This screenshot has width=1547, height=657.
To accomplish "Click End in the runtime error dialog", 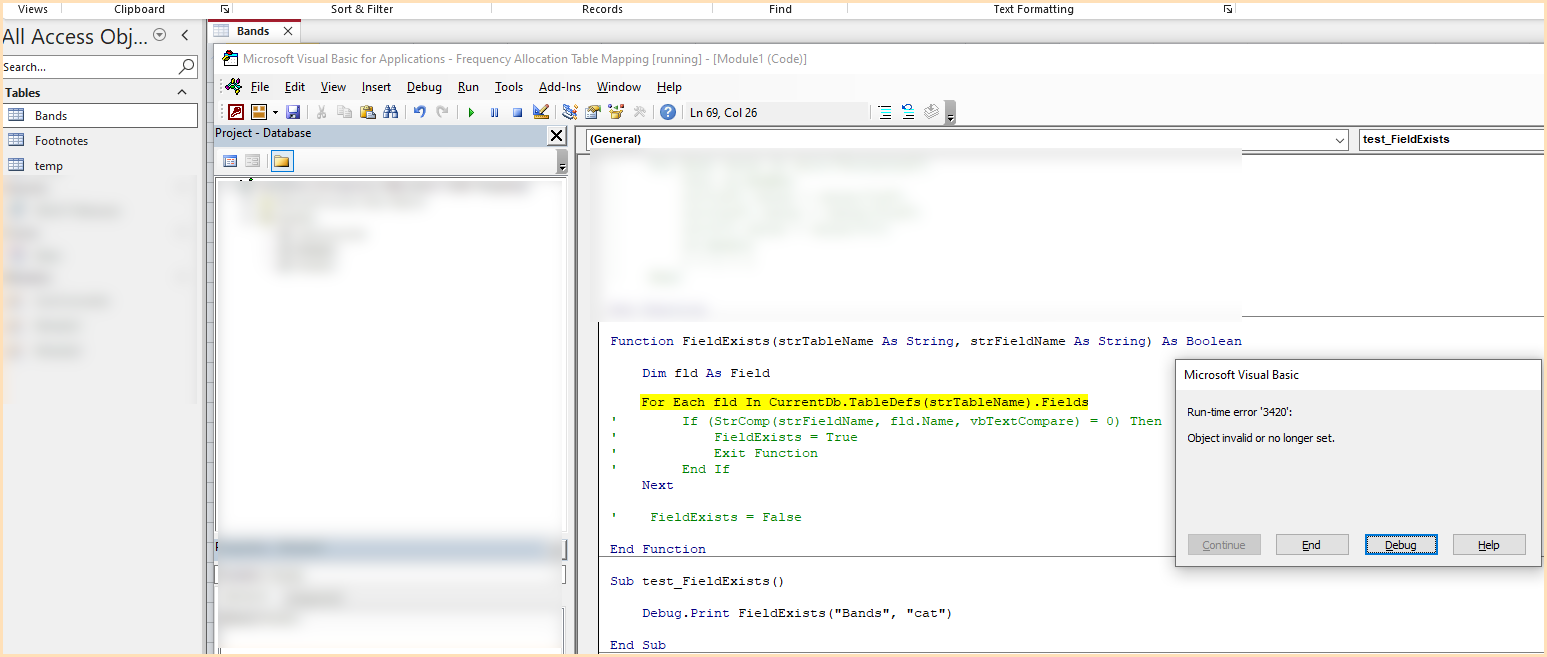I will 1311,545.
